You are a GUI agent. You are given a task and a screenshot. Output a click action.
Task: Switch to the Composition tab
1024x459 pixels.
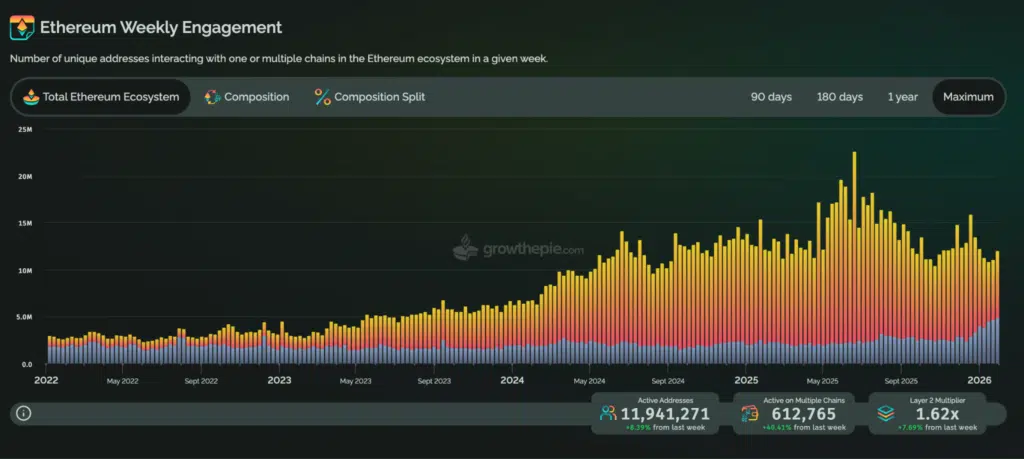tap(246, 97)
